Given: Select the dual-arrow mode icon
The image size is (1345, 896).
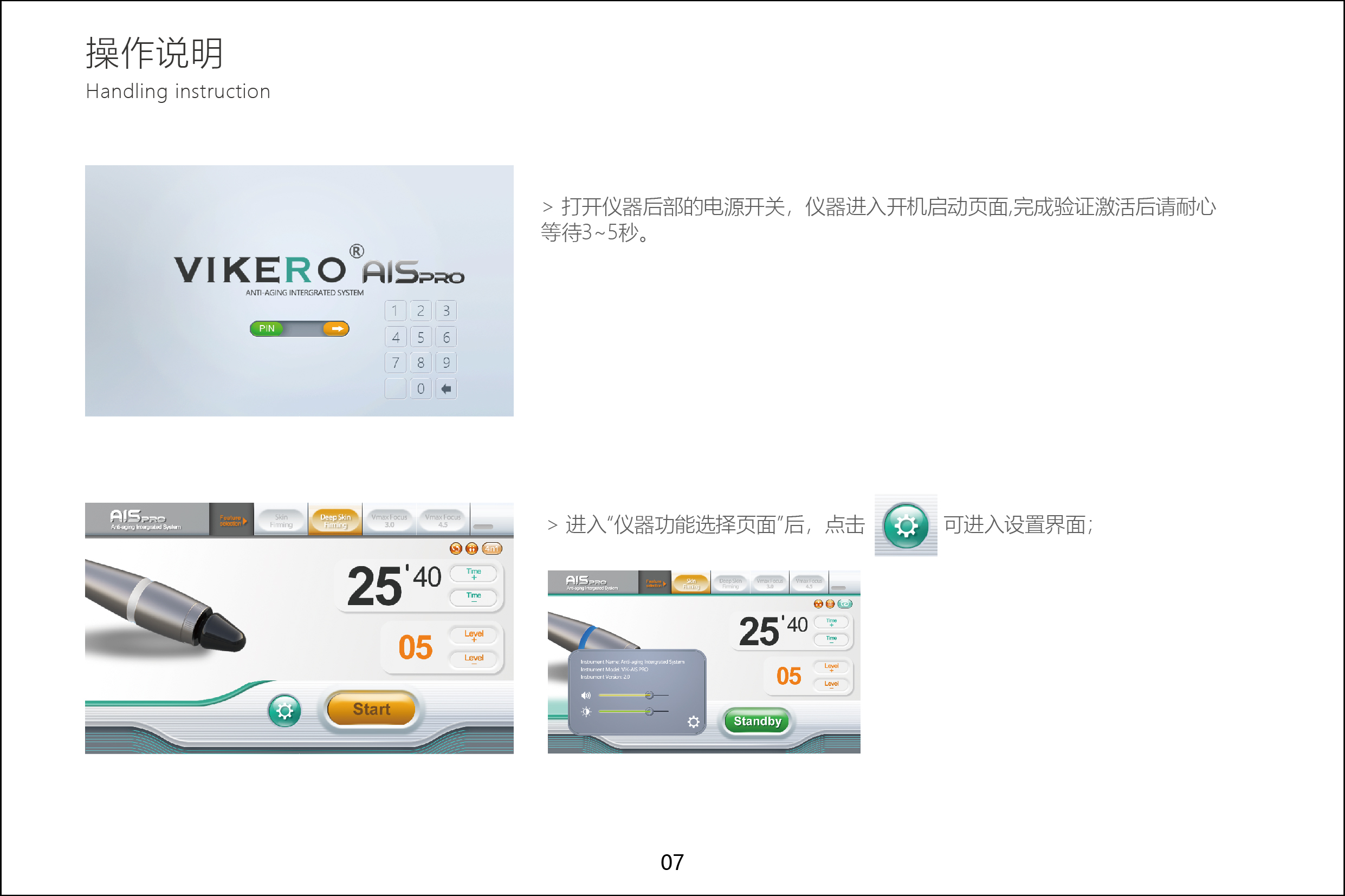Looking at the screenshot, I should coord(471,549).
